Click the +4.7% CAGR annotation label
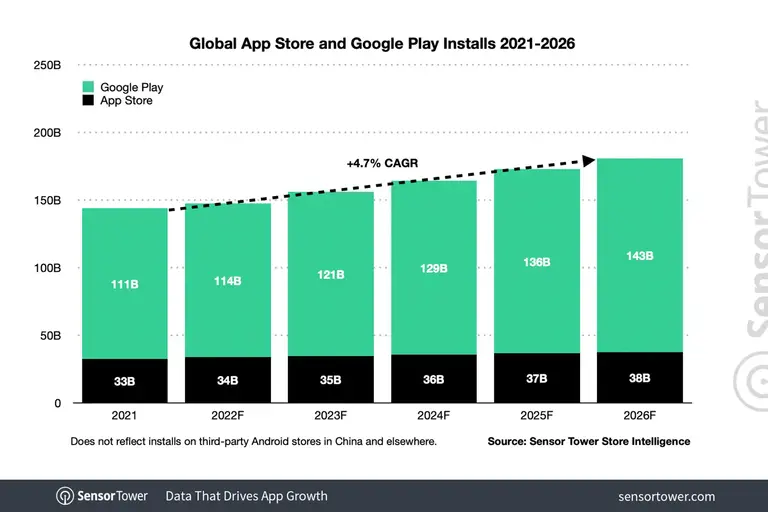Image resolution: width=768 pixels, height=512 pixels. [383, 162]
